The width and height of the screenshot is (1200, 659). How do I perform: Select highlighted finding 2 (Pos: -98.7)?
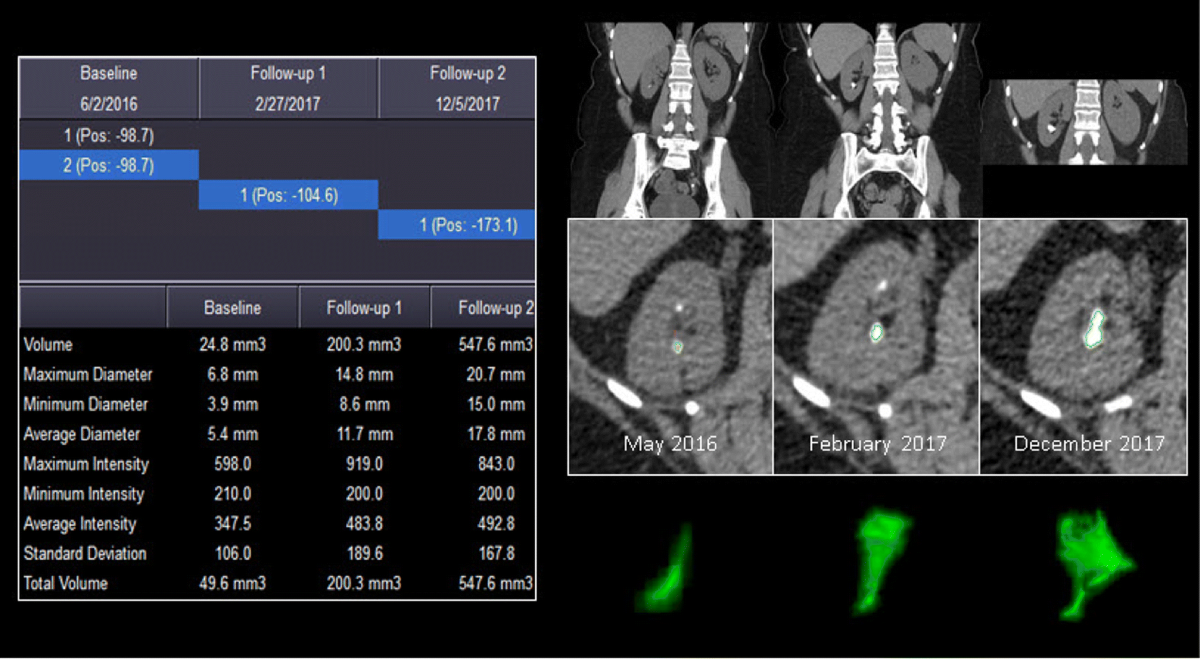108,165
